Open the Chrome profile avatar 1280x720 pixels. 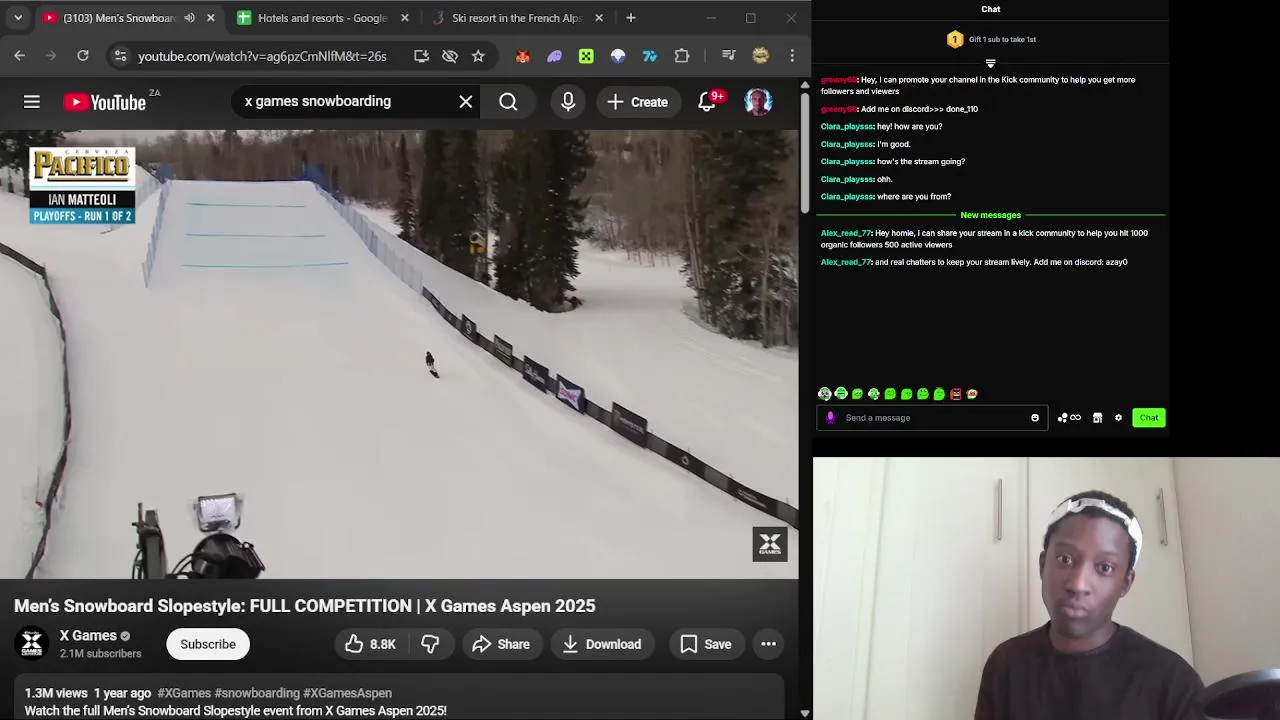760,56
